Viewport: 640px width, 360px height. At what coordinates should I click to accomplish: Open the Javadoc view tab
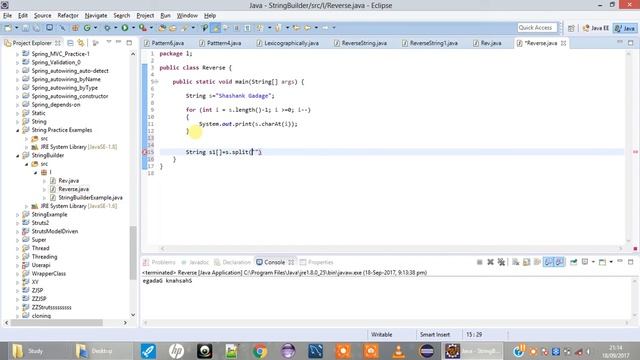[195, 262]
